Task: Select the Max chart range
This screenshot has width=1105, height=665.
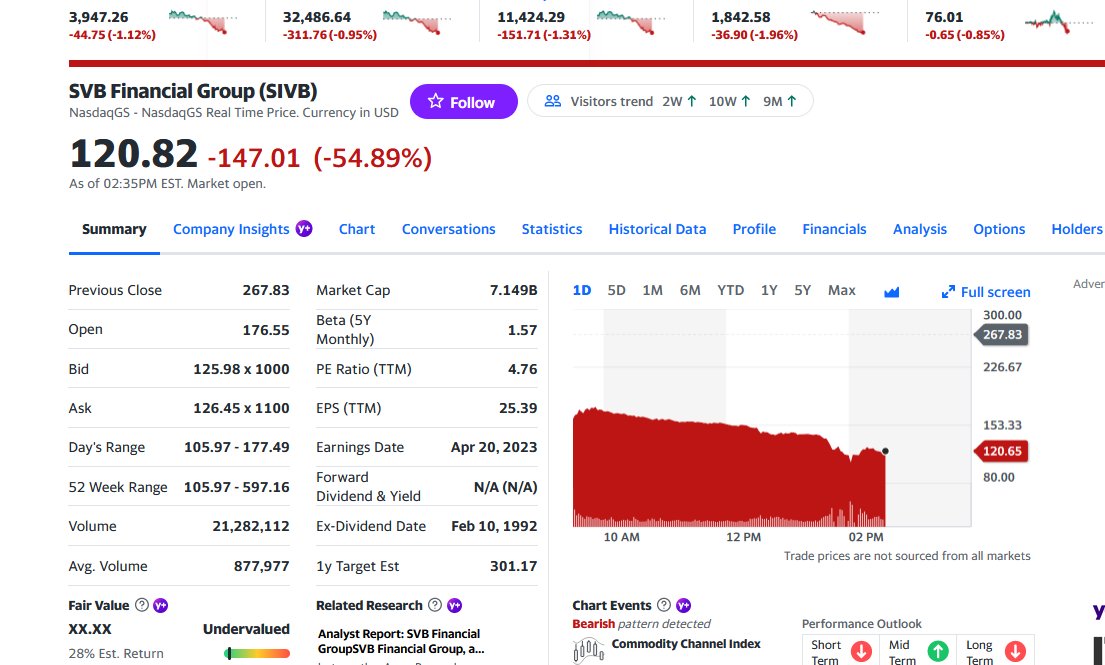Action: pyautogui.click(x=841, y=290)
